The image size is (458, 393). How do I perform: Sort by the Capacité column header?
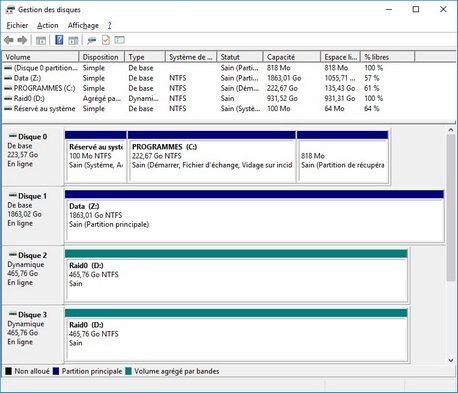[292, 57]
